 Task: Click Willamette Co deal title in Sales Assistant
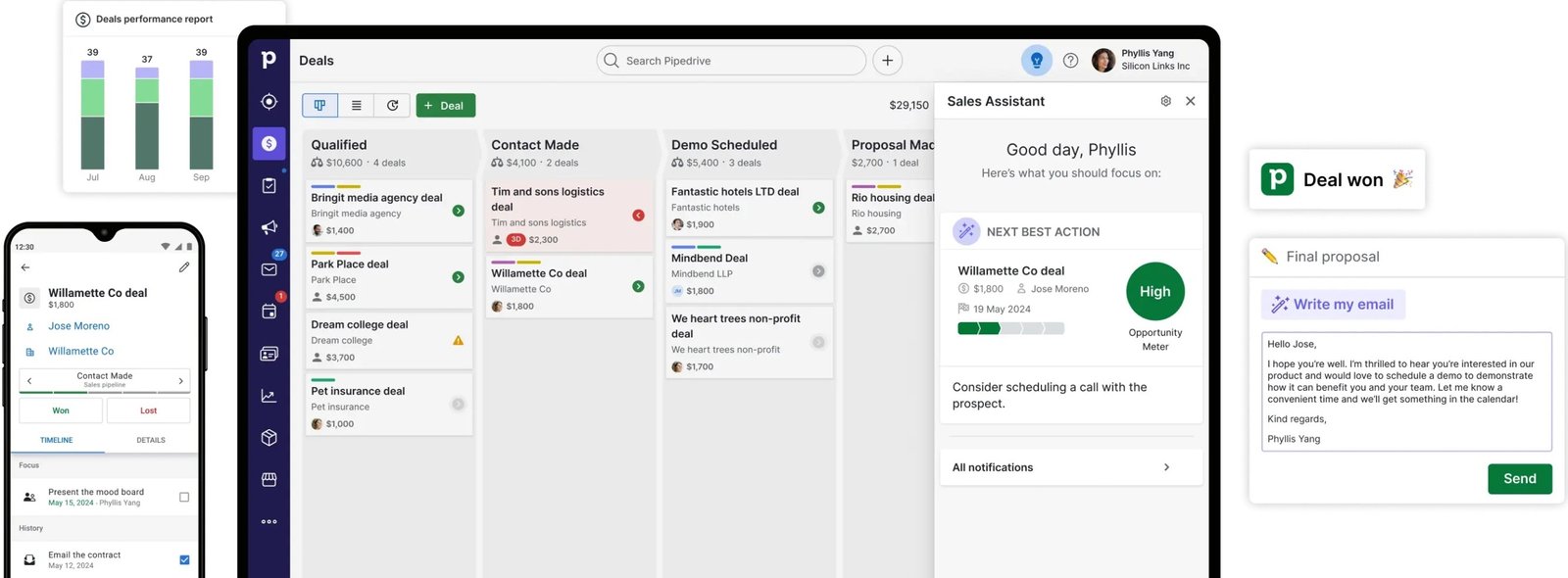[1011, 271]
